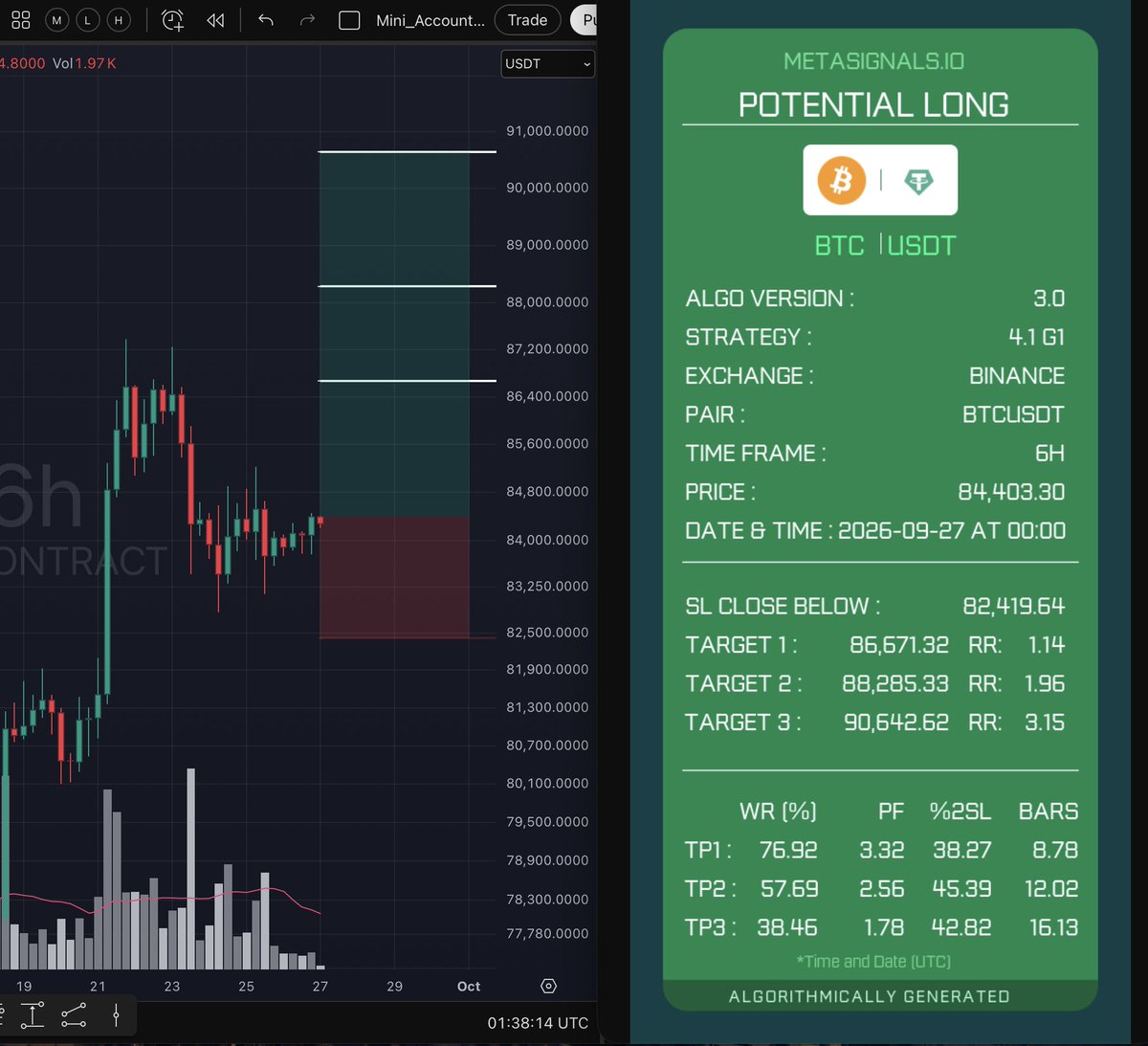Click the TIME FRAME value 6H
The height and width of the screenshot is (1046, 1148).
pyautogui.click(x=1049, y=454)
